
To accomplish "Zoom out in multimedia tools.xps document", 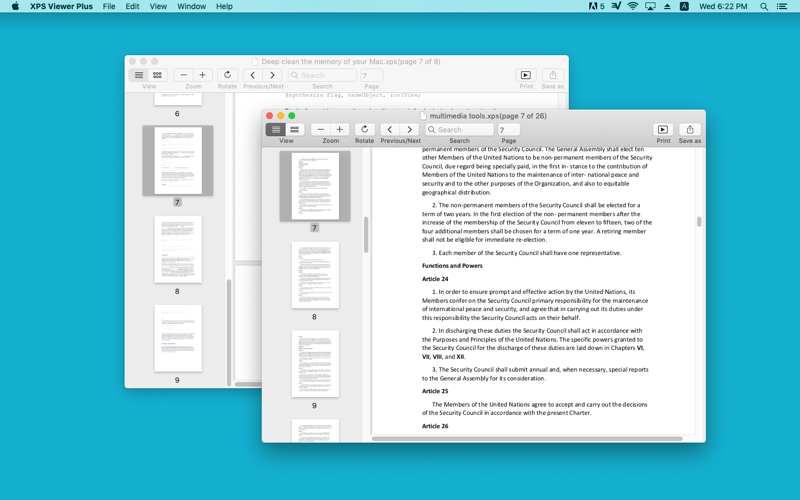I will tap(320, 130).
